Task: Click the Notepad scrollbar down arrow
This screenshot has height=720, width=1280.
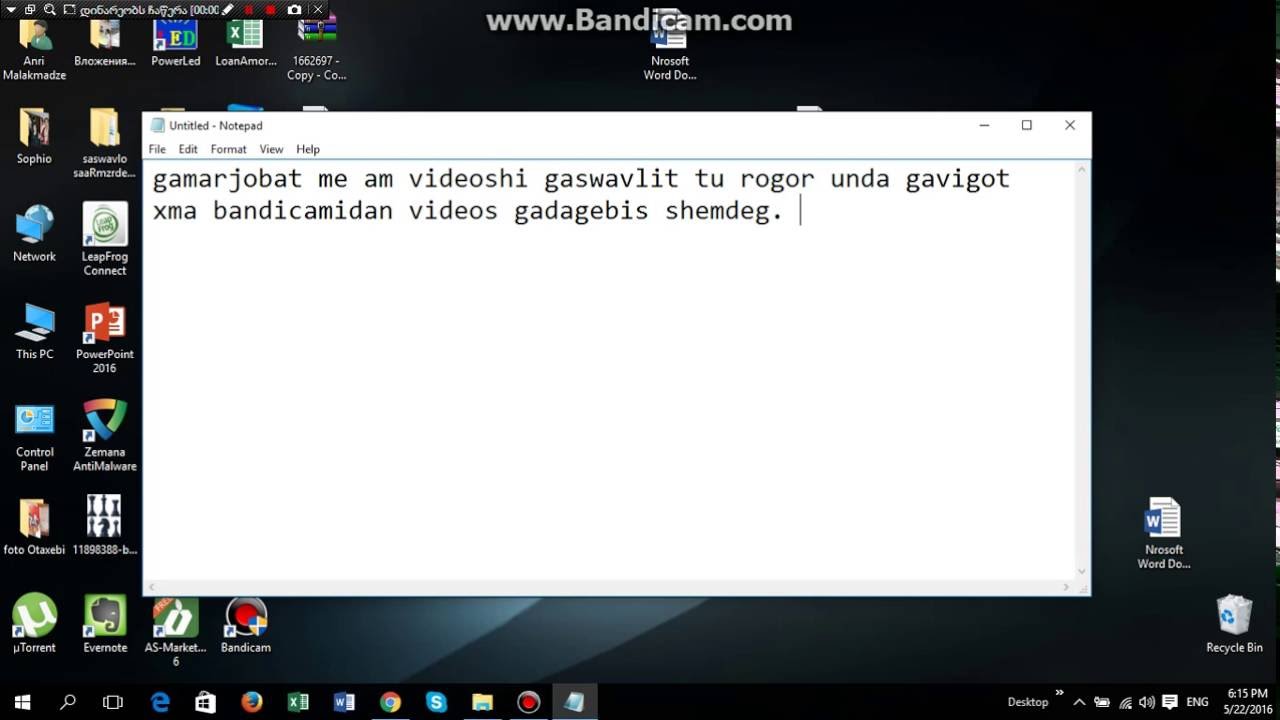Action: 1082,570
